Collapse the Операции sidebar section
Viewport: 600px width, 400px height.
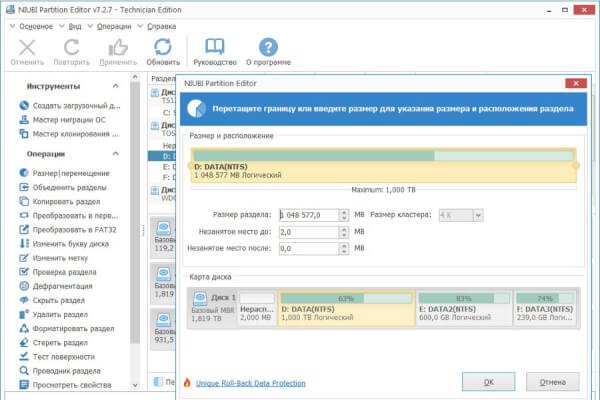[116, 154]
